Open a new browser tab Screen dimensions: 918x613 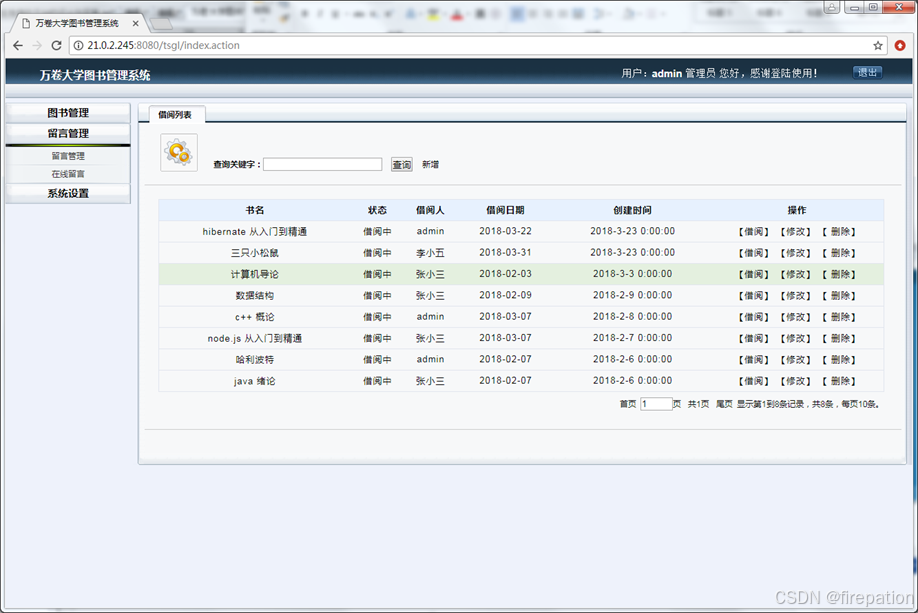coord(161,24)
